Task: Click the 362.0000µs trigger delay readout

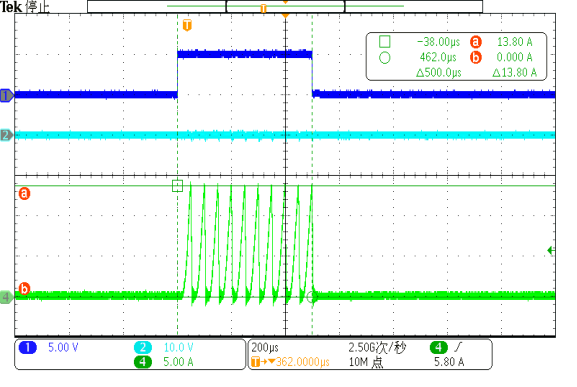Action: (302, 362)
